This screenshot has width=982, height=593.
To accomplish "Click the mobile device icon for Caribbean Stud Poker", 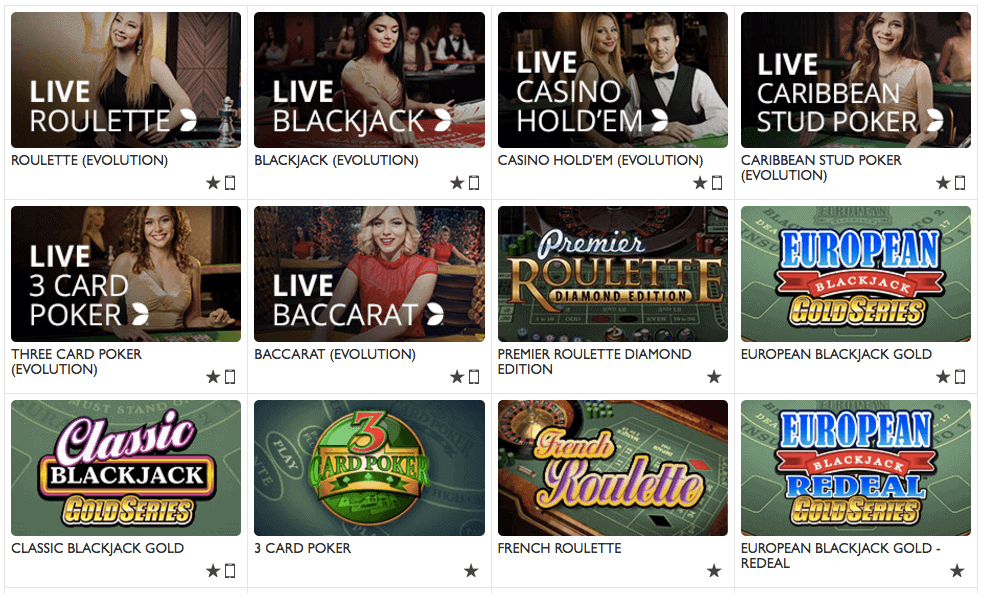I will (960, 183).
